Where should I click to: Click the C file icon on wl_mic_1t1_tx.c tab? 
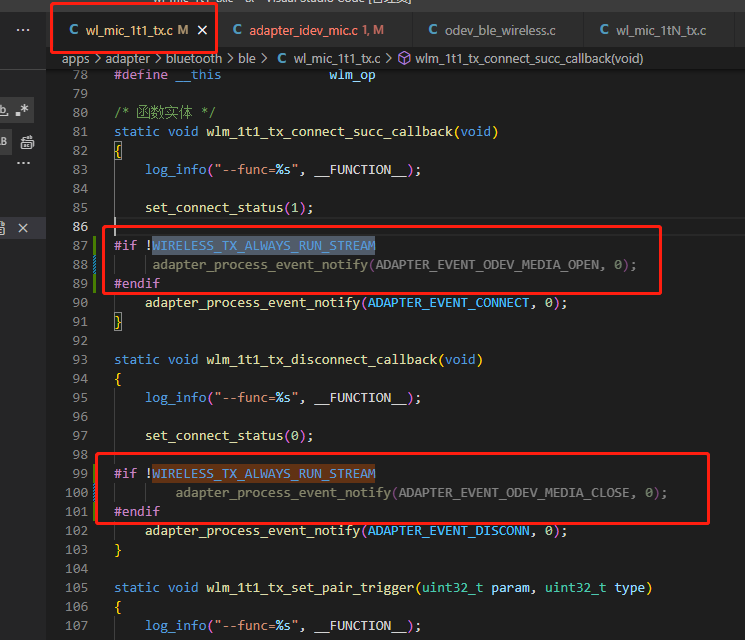pos(74,29)
